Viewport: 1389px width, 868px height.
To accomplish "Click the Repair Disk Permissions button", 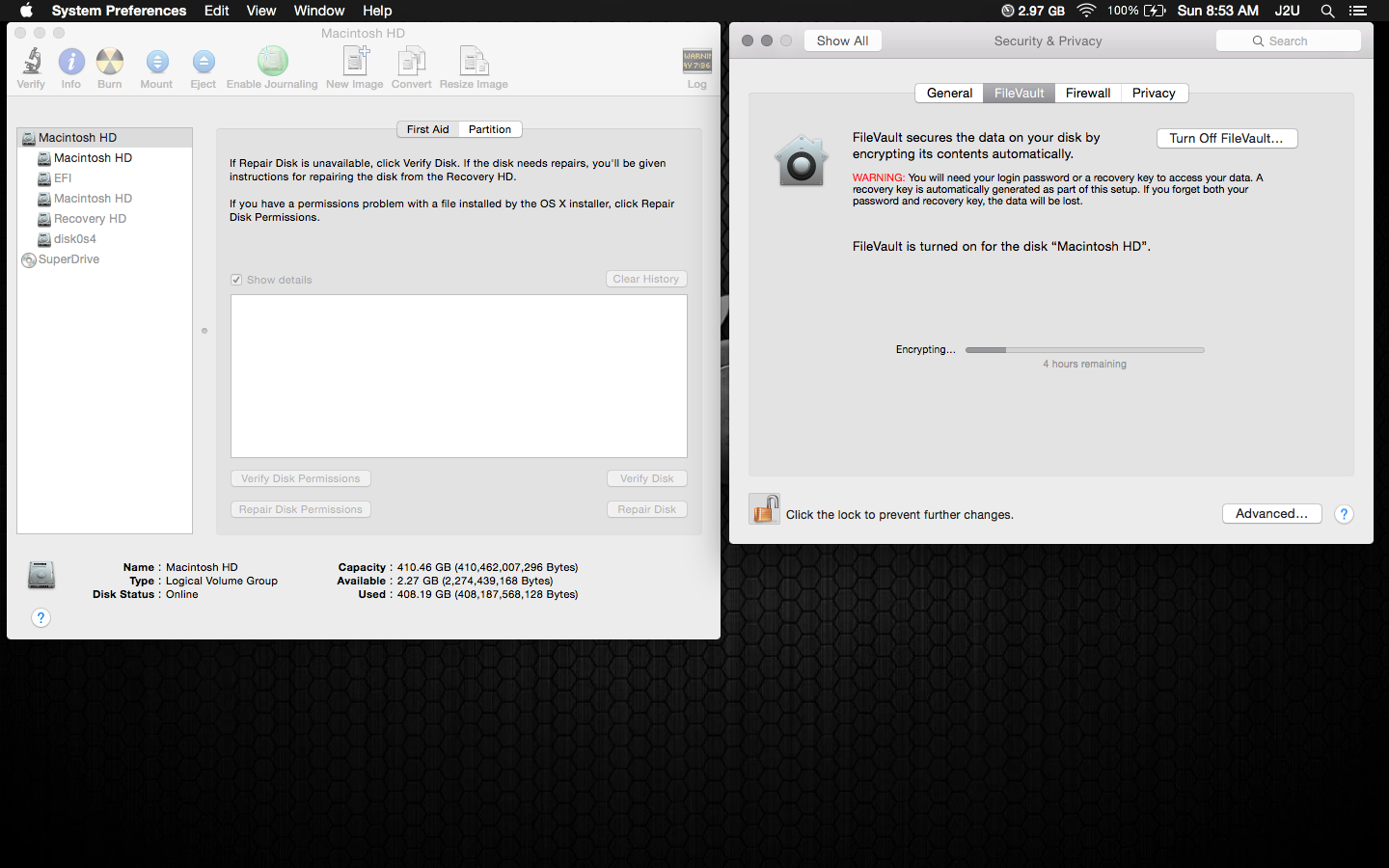I will tap(301, 509).
